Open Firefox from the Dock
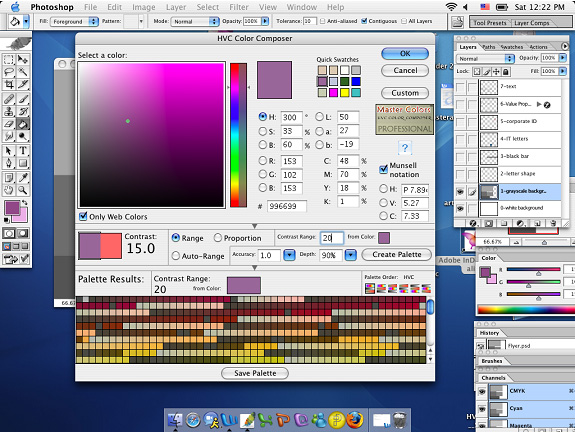 tap(354, 420)
